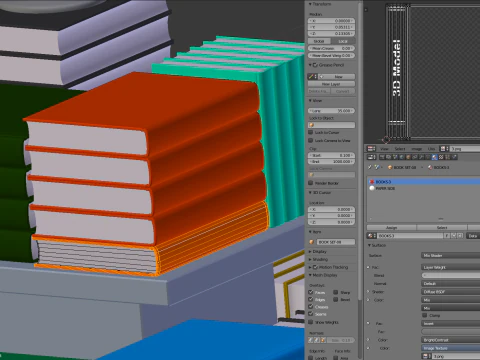
Task: Click the material browse sphere icon
Action: pyautogui.click(x=371, y=236)
